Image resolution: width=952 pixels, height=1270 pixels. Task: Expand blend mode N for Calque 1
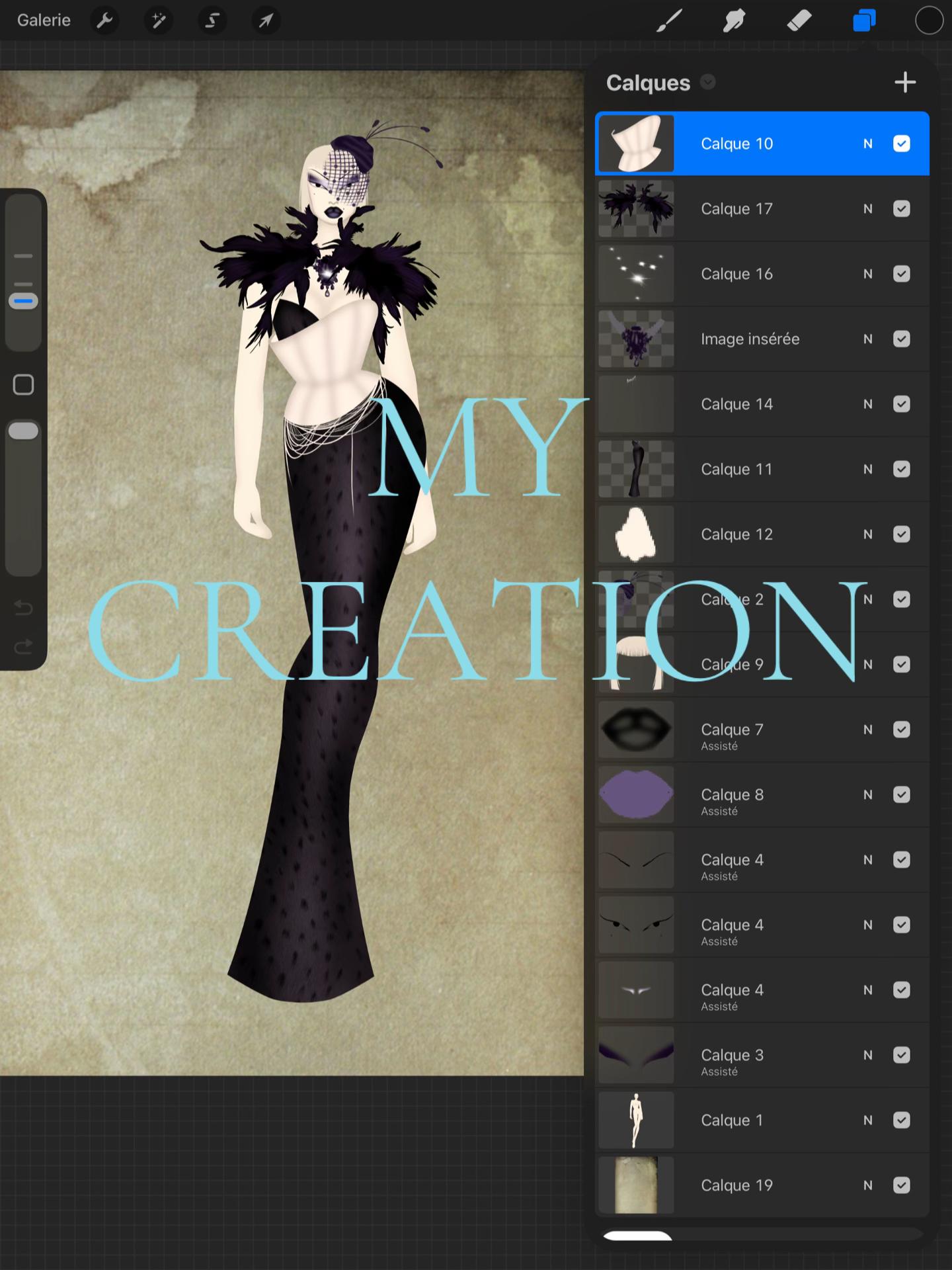[868, 1121]
